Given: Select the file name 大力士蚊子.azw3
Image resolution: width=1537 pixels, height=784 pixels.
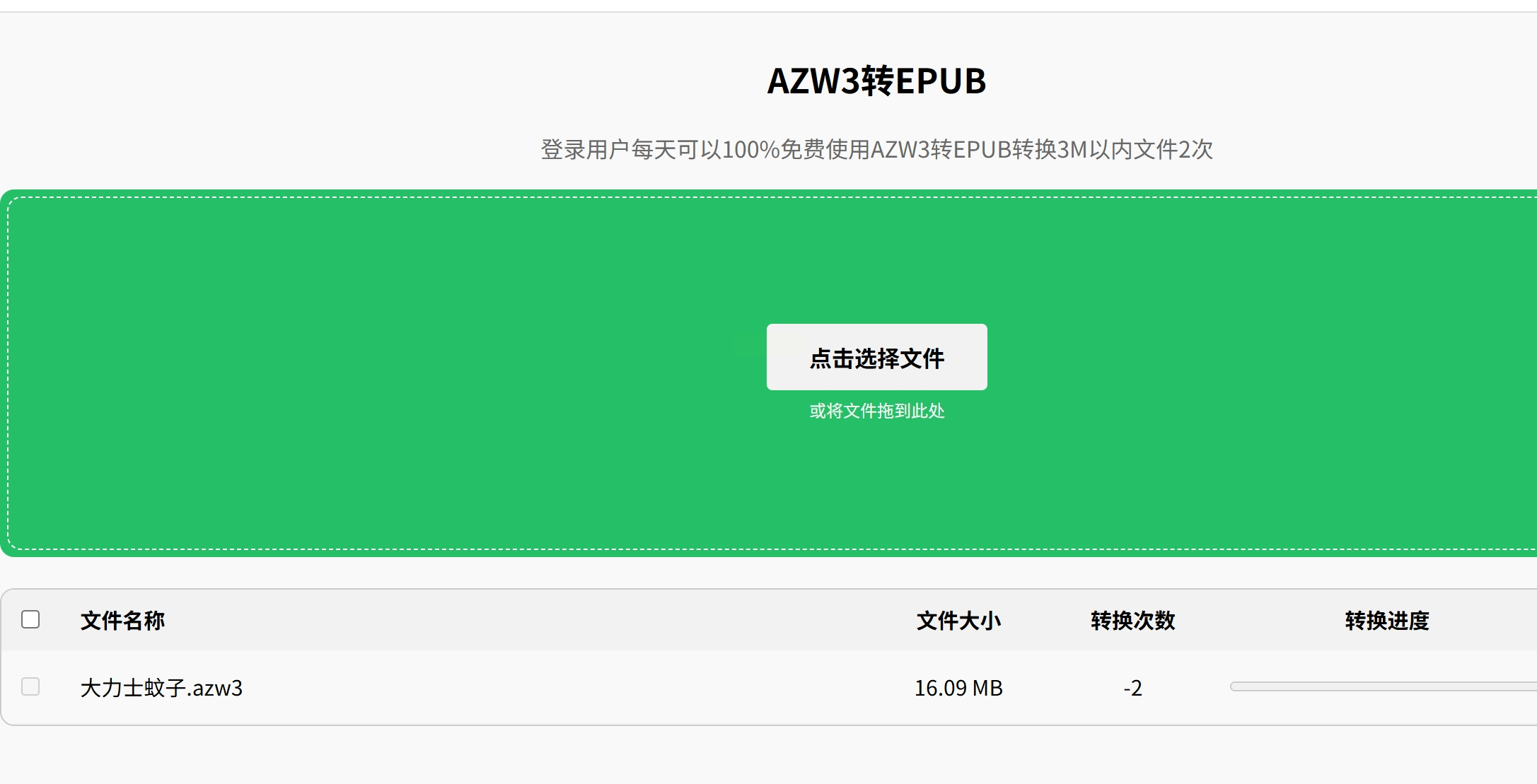Looking at the screenshot, I should 161,688.
